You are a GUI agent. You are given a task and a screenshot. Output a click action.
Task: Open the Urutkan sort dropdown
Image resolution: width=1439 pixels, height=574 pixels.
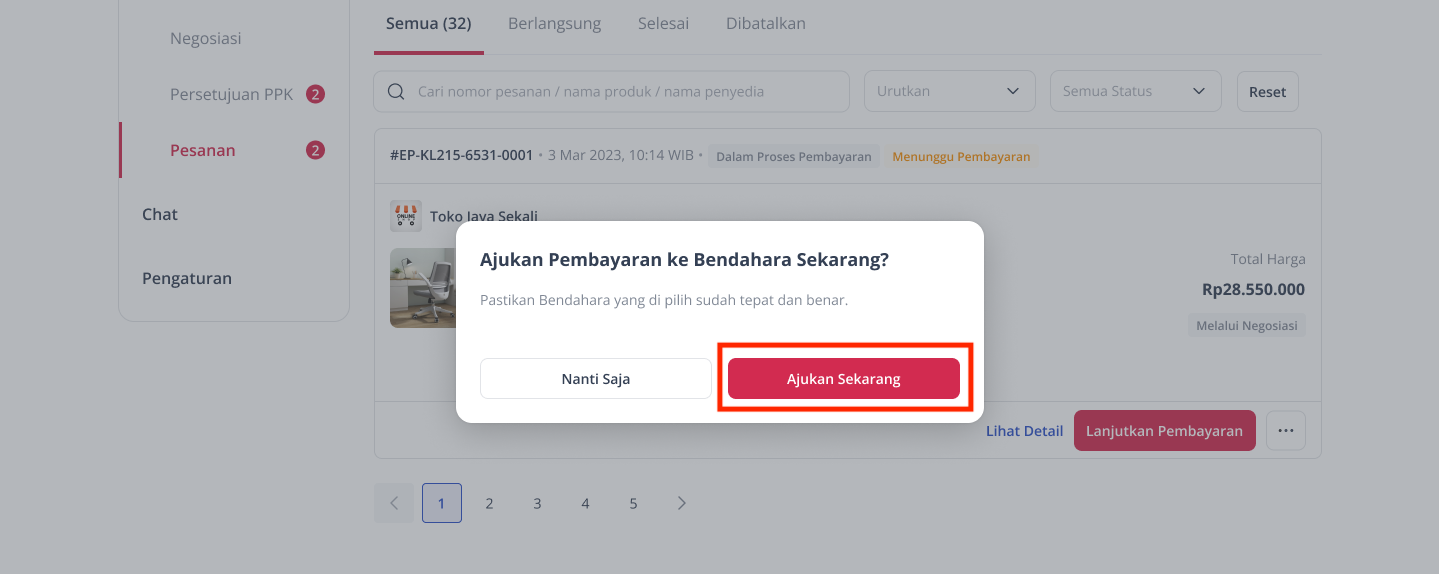[x=949, y=91]
